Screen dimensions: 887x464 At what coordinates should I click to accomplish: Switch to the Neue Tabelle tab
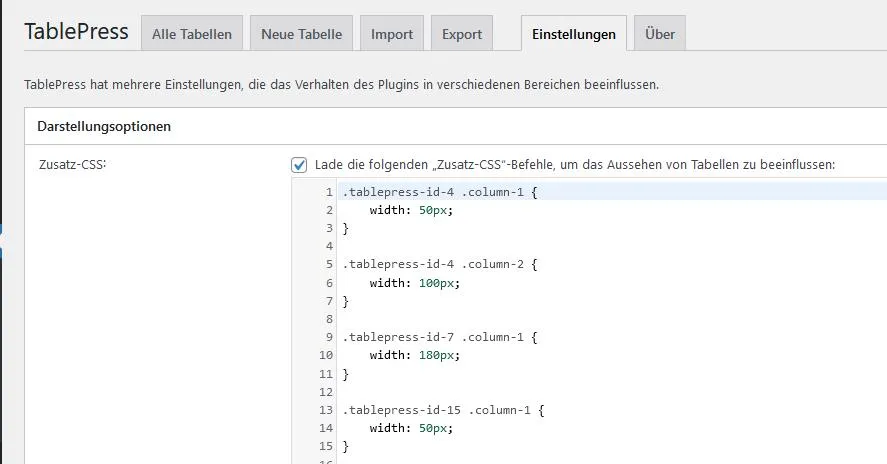tap(302, 33)
